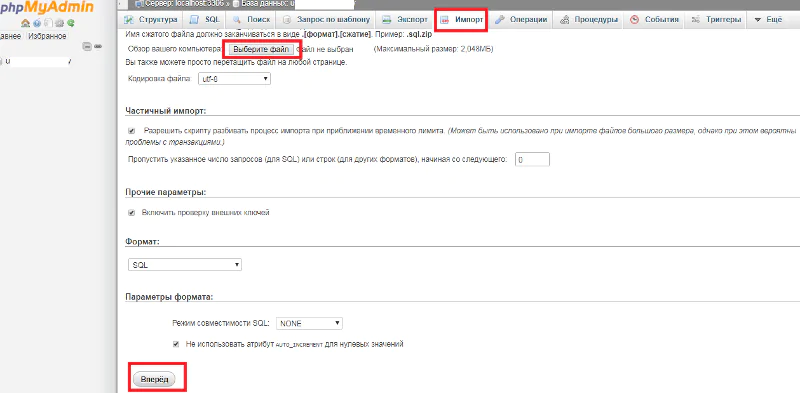Screen dimensions: 800x393
Task: Click "Частичный импорт:" heading
Action: [166, 111]
